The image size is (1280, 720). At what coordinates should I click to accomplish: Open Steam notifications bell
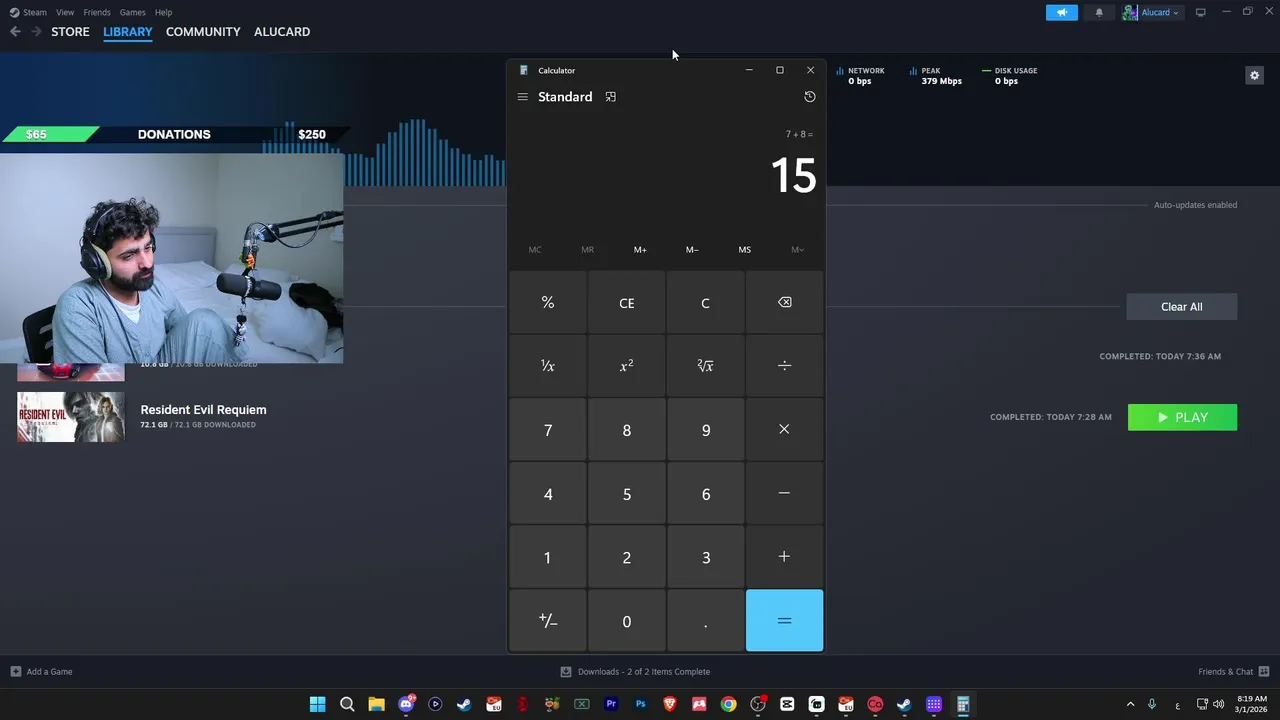pos(1099,12)
